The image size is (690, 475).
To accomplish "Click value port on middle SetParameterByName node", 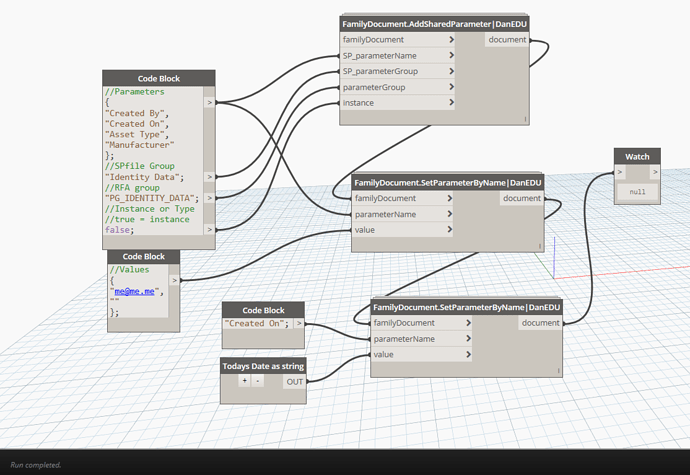I will (403, 230).
